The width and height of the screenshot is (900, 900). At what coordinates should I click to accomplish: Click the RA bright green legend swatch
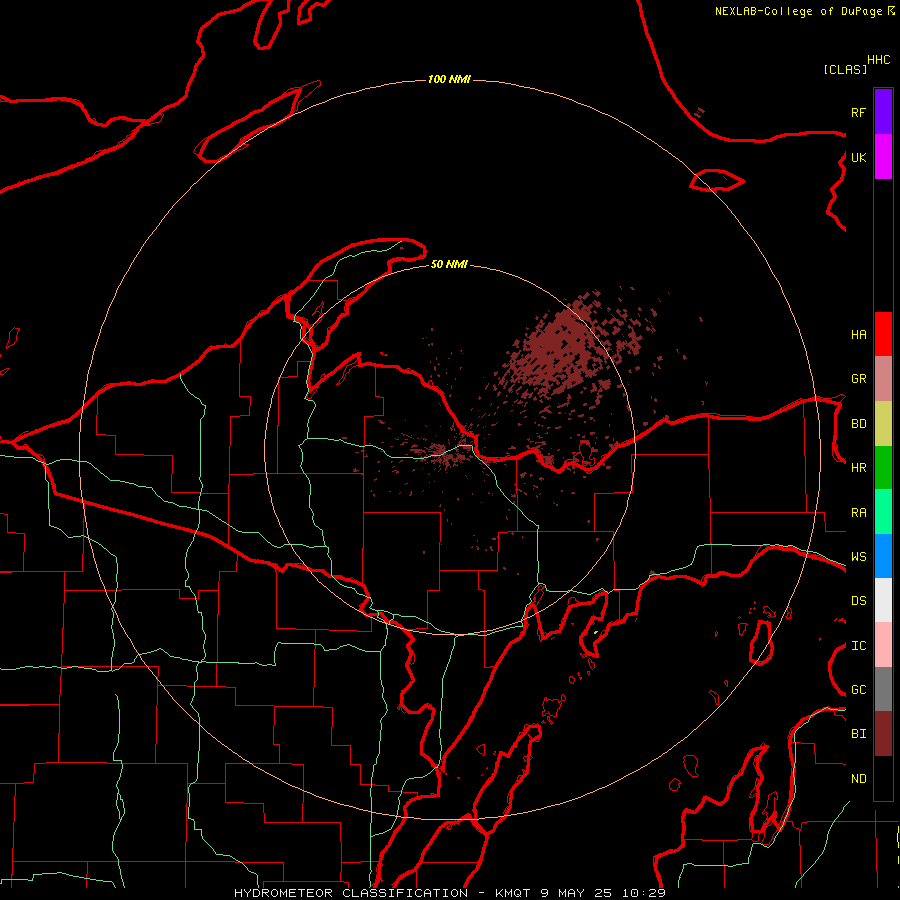tap(883, 512)
